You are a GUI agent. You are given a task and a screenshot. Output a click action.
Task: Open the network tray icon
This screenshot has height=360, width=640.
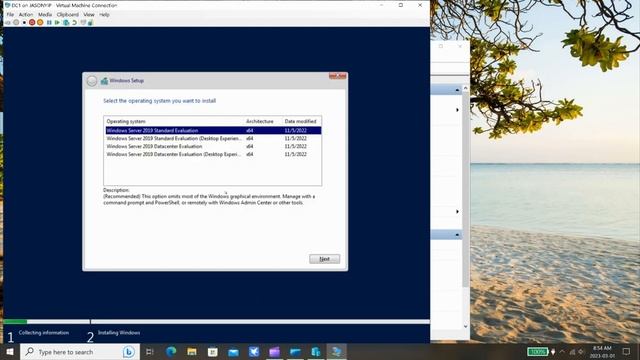tap(572, 351)
